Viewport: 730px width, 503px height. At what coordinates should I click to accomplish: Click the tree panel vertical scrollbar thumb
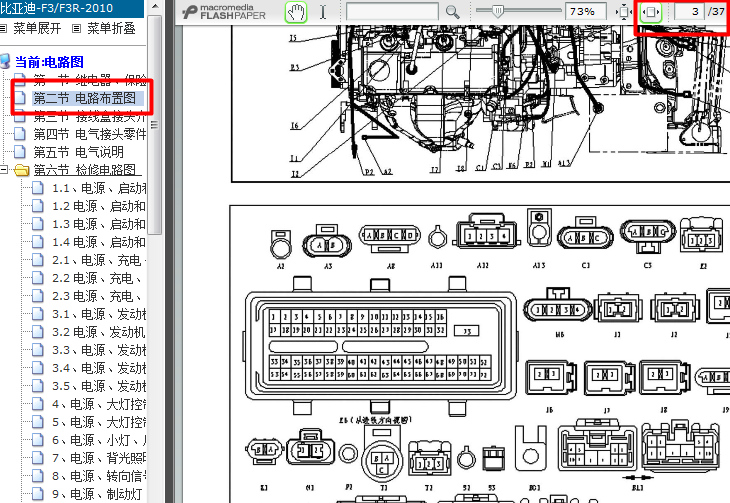point(155,125)
